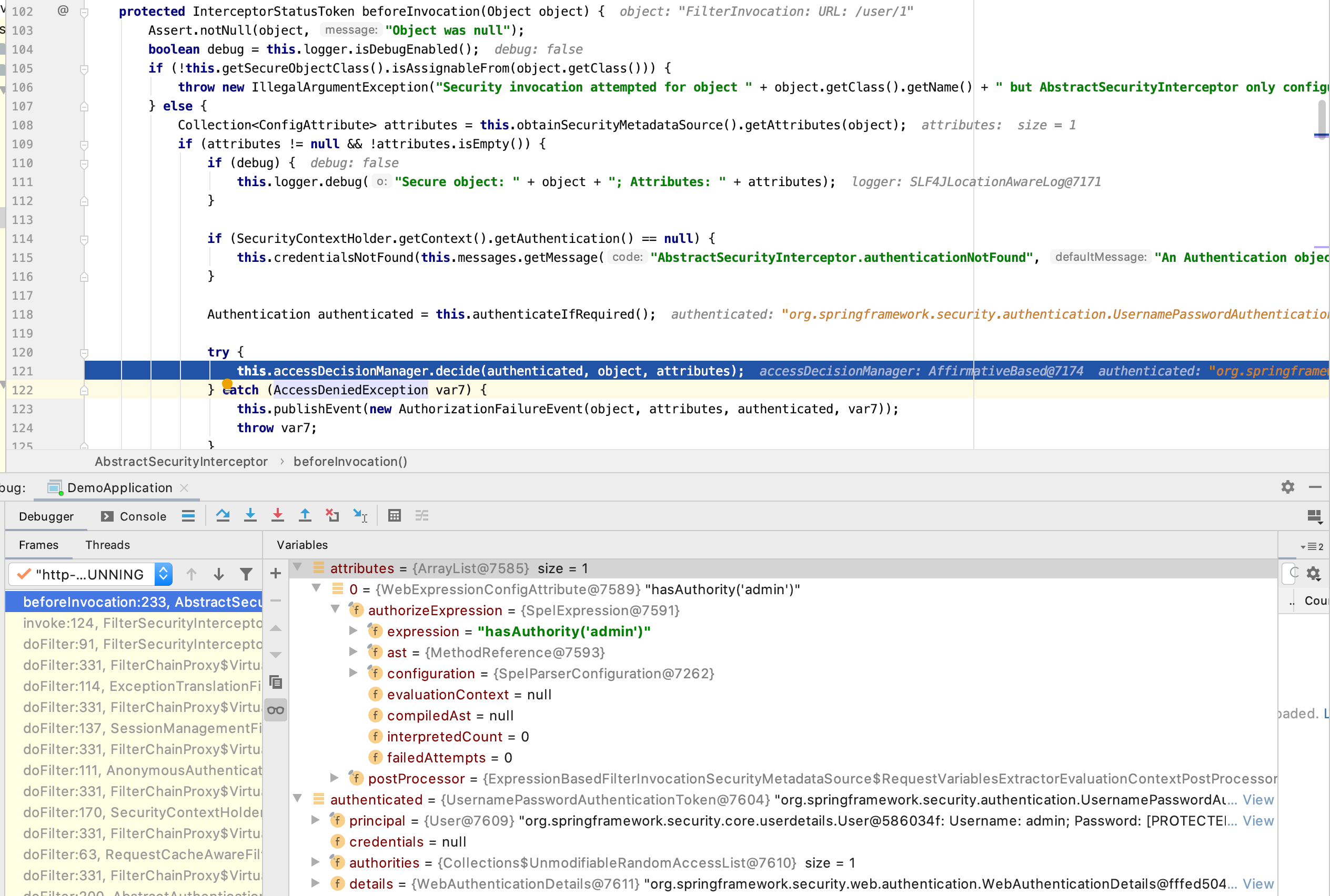Image resolution: width=1330 pixels, height=896 pixels.
Task: Click the override gutter icon at line 102
Action: pos(63,11)
